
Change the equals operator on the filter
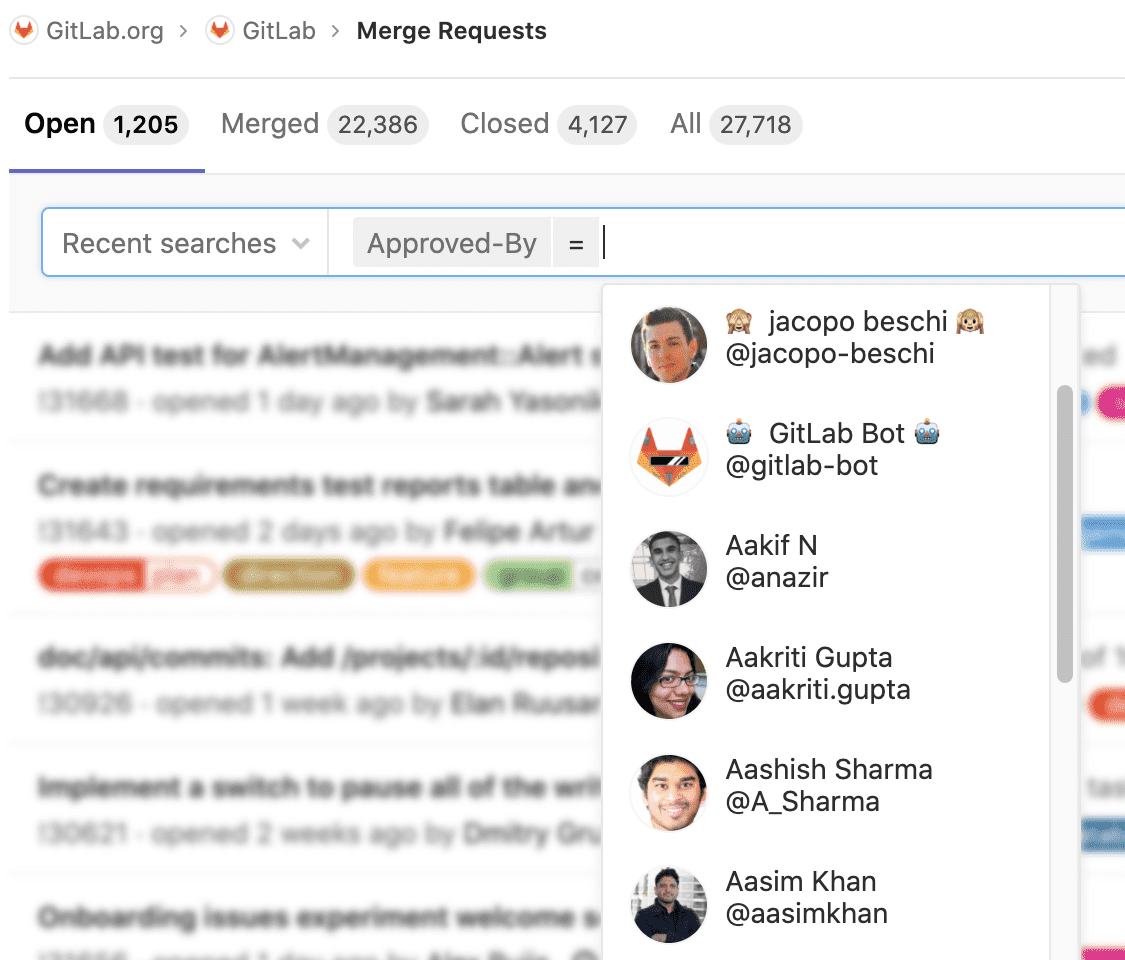(576, 242)
